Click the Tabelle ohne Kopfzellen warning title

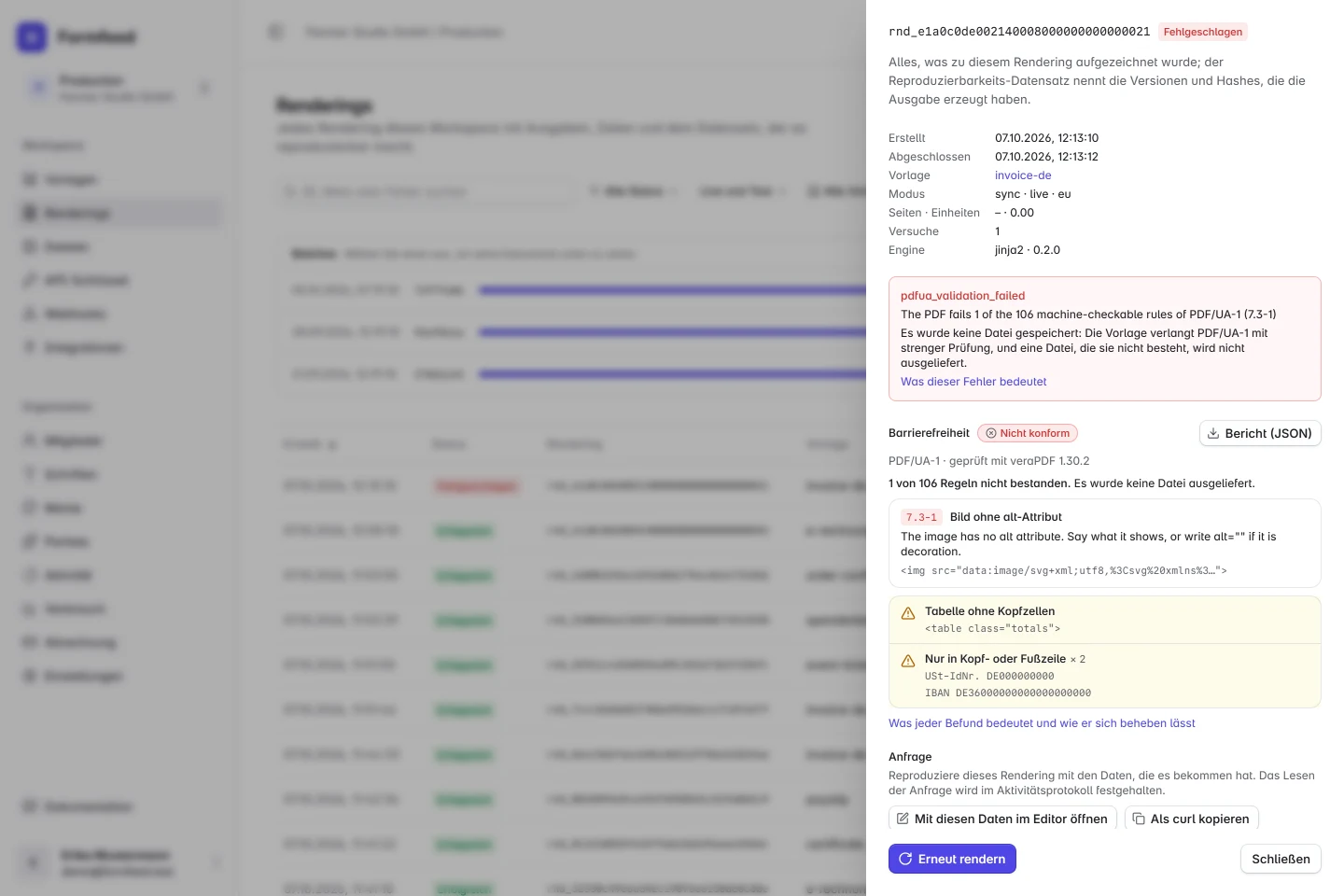pos(989,611)
